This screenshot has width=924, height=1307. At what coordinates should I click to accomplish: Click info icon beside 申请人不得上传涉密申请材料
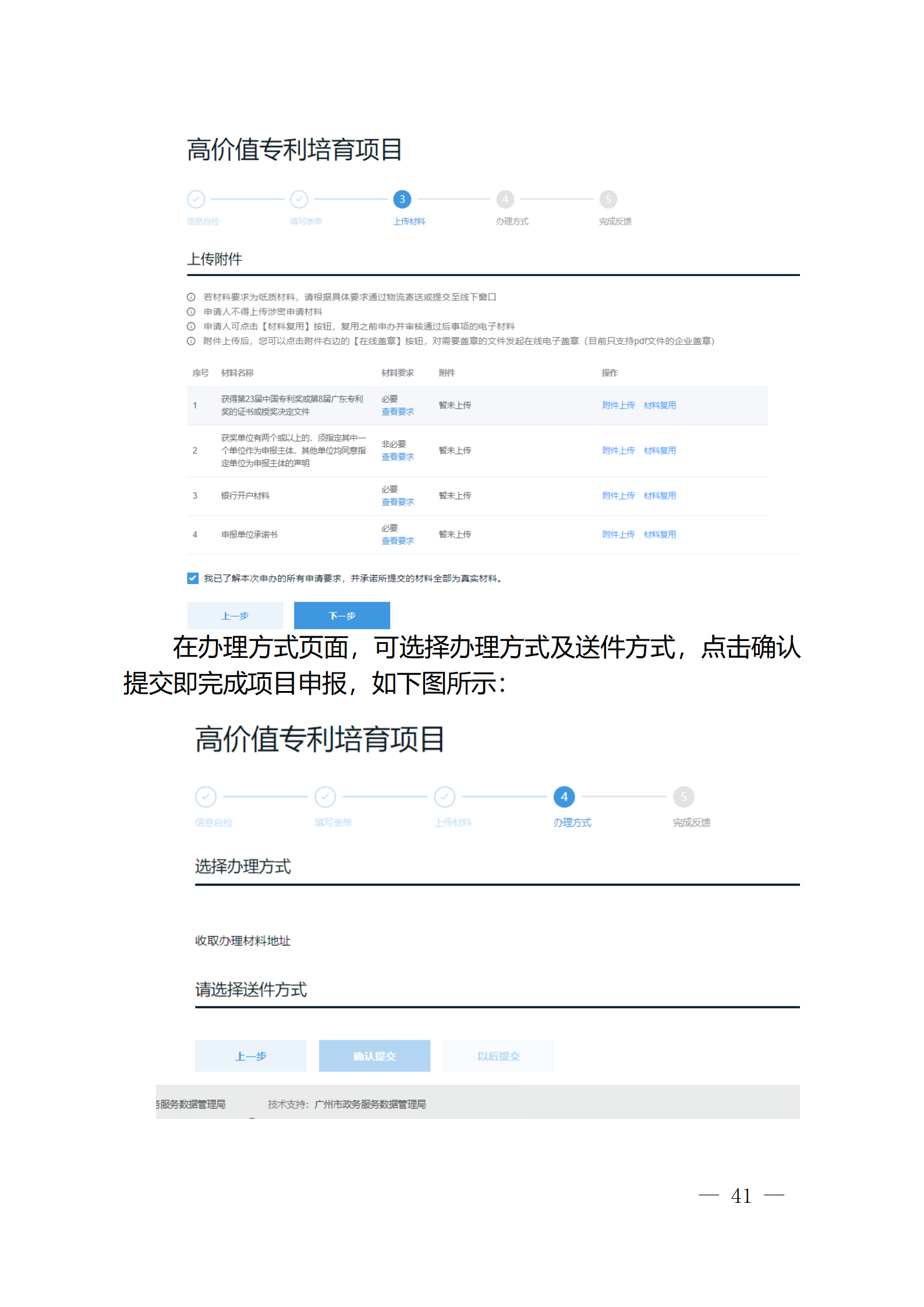click(x=191, y=311)
